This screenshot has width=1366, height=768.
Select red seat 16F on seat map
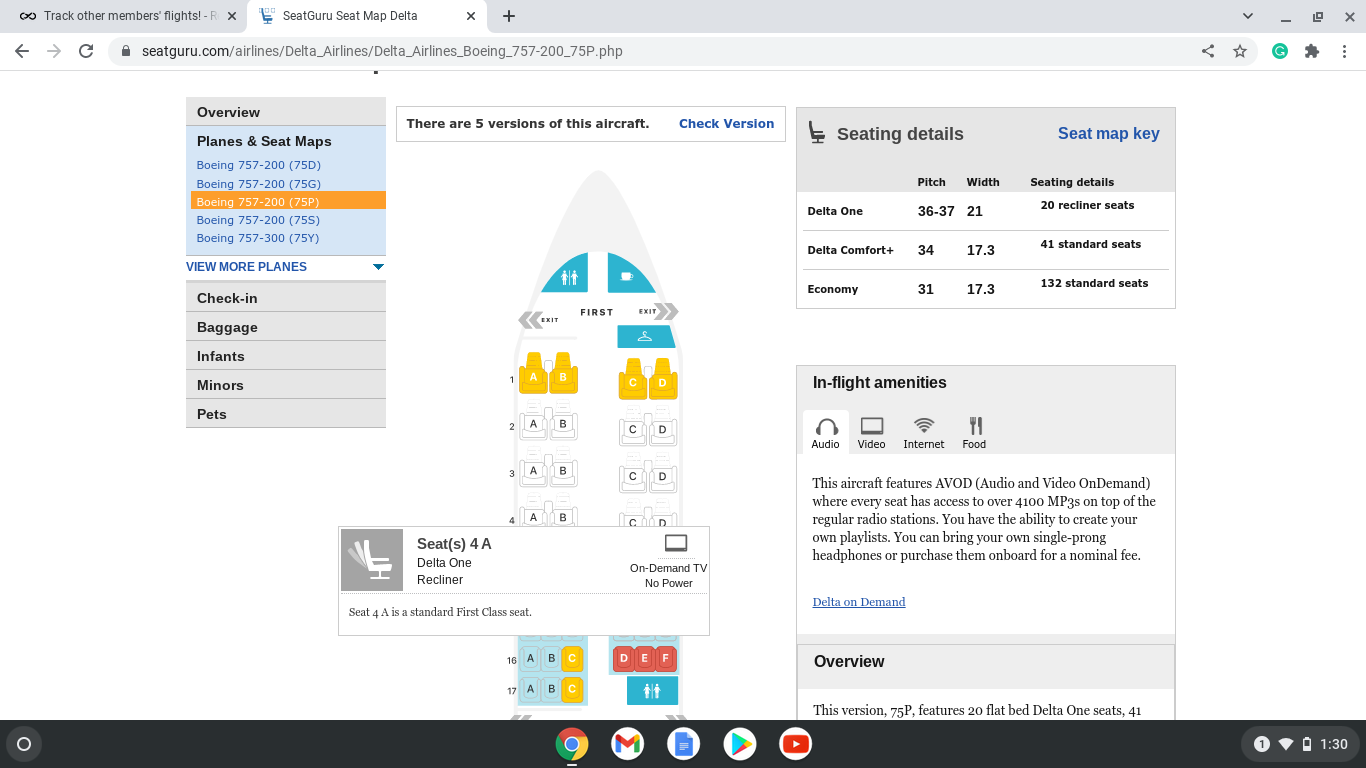[x=666, y=658]
